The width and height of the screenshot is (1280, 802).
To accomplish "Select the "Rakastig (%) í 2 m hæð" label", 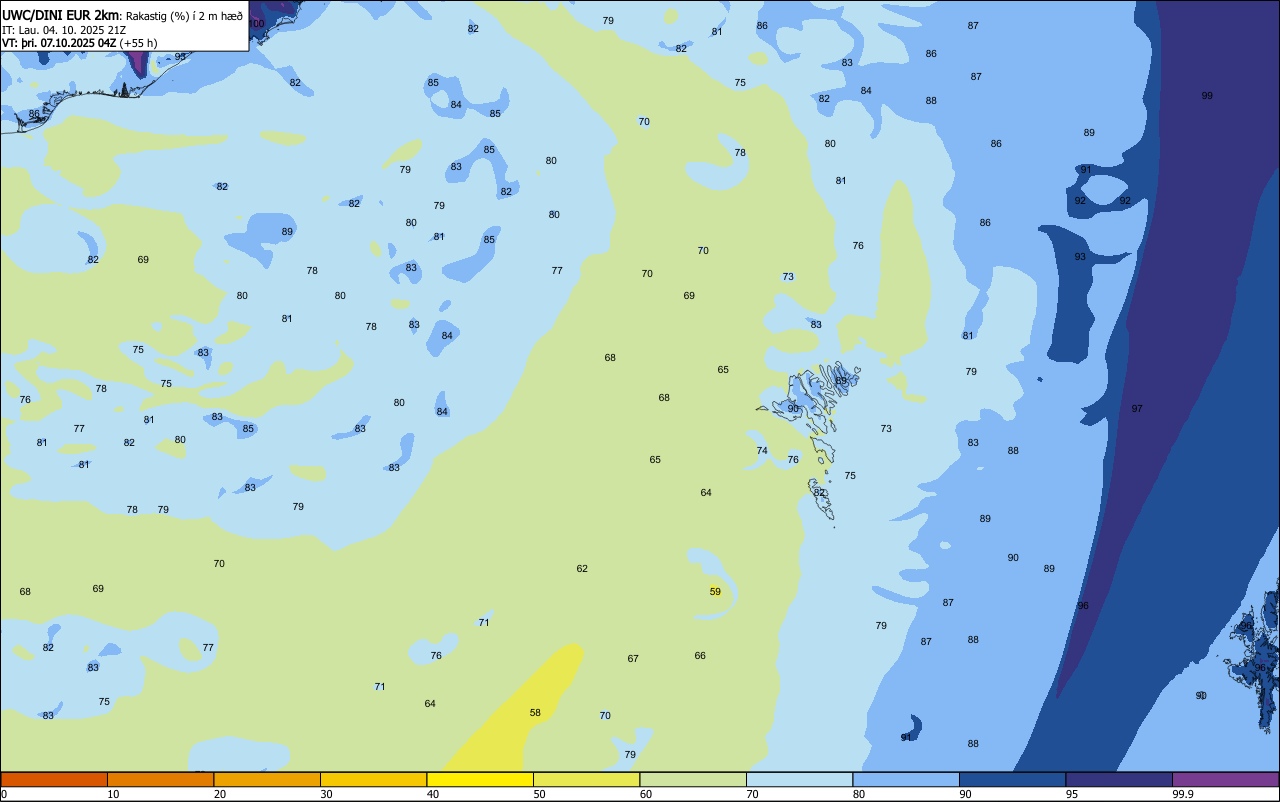I will (184, 16).
